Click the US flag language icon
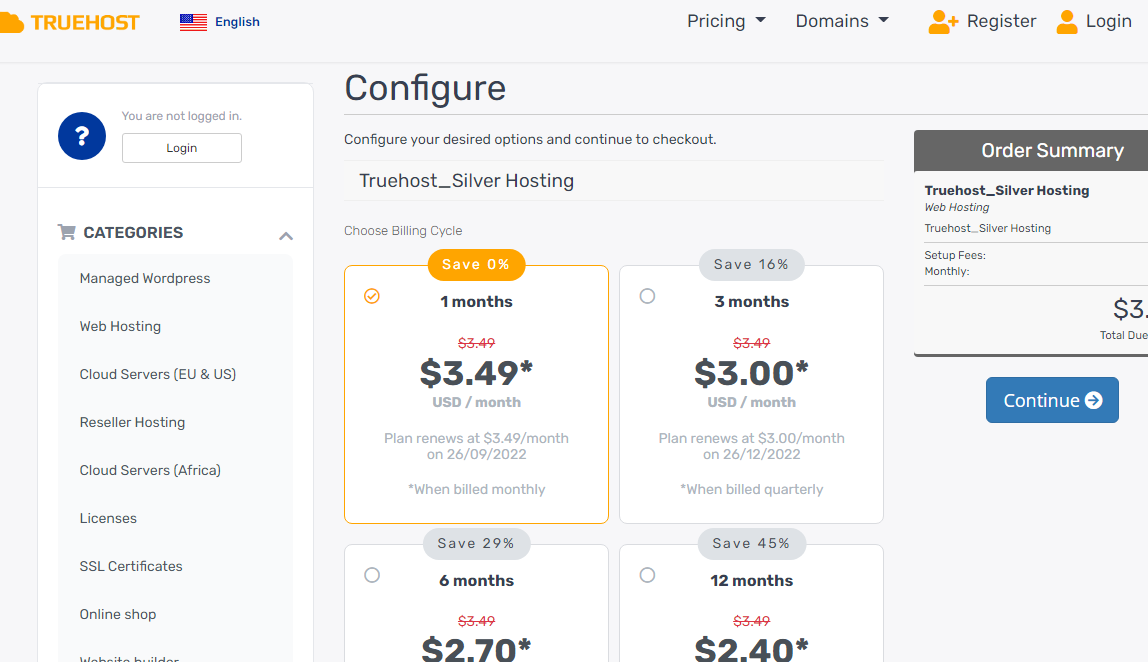 193,22
